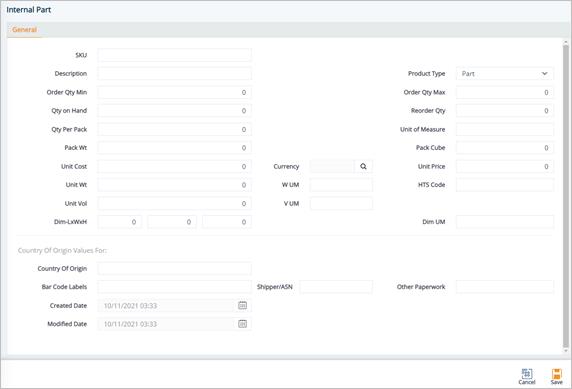Click the Qty on Hand field

point(174,111)
